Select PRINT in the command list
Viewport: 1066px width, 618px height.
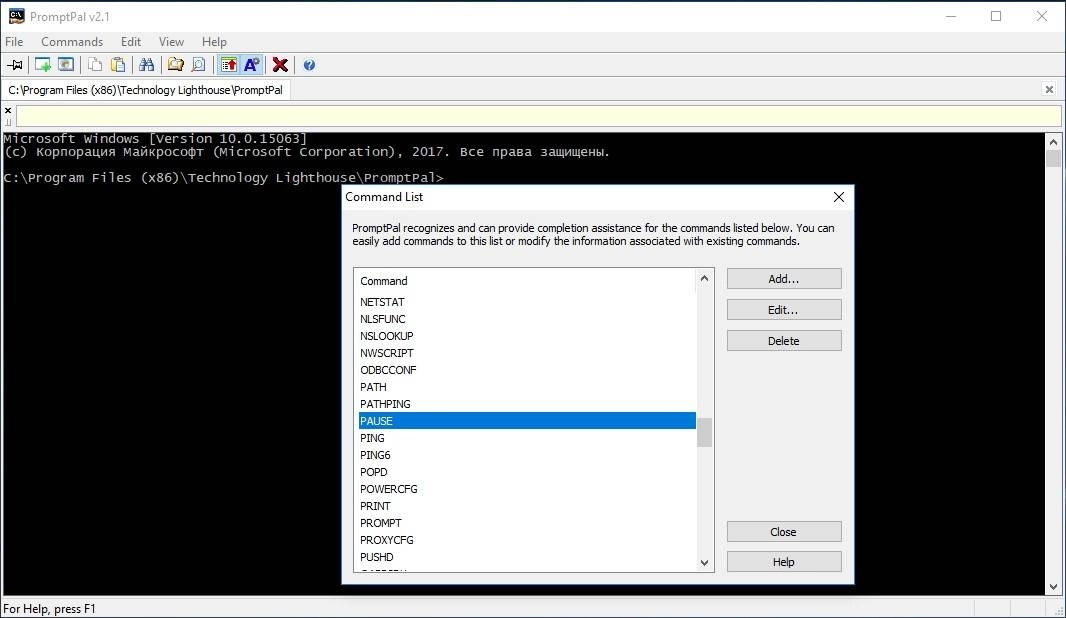click(x=527, y=506)
